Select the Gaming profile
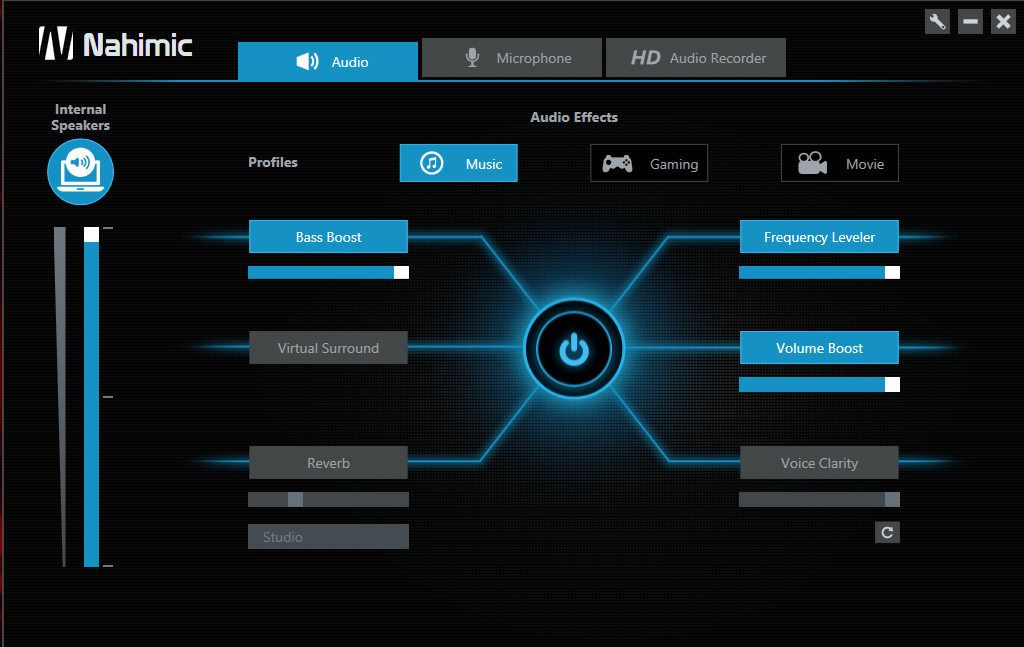The image size is (1024, 647). 649,164
